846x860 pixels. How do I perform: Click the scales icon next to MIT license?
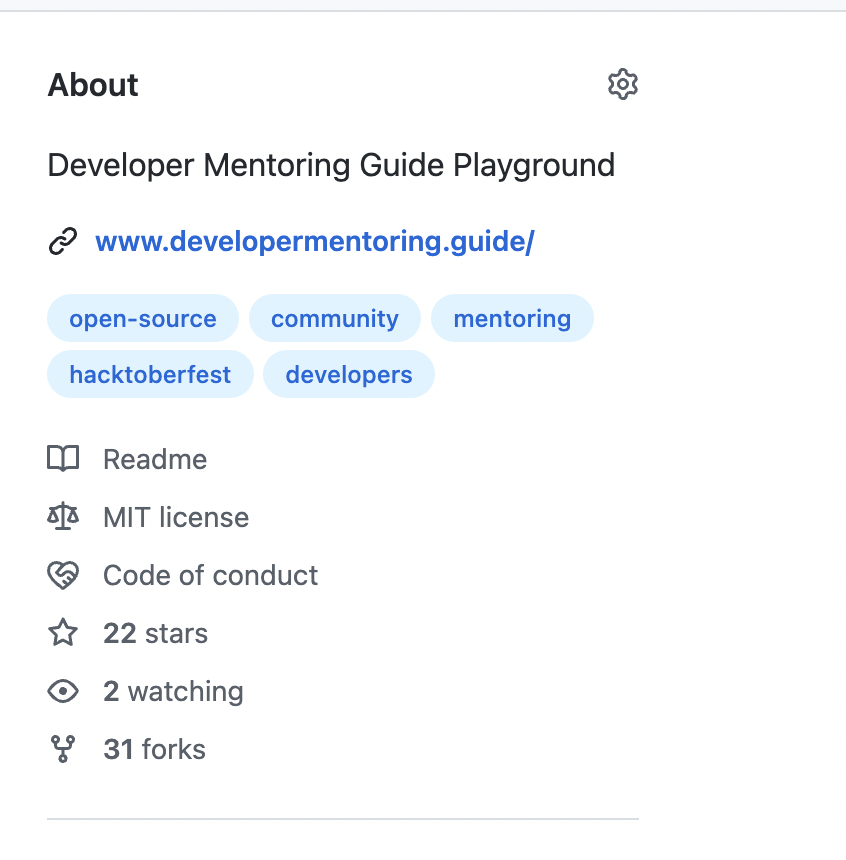(x=62, y=517)
